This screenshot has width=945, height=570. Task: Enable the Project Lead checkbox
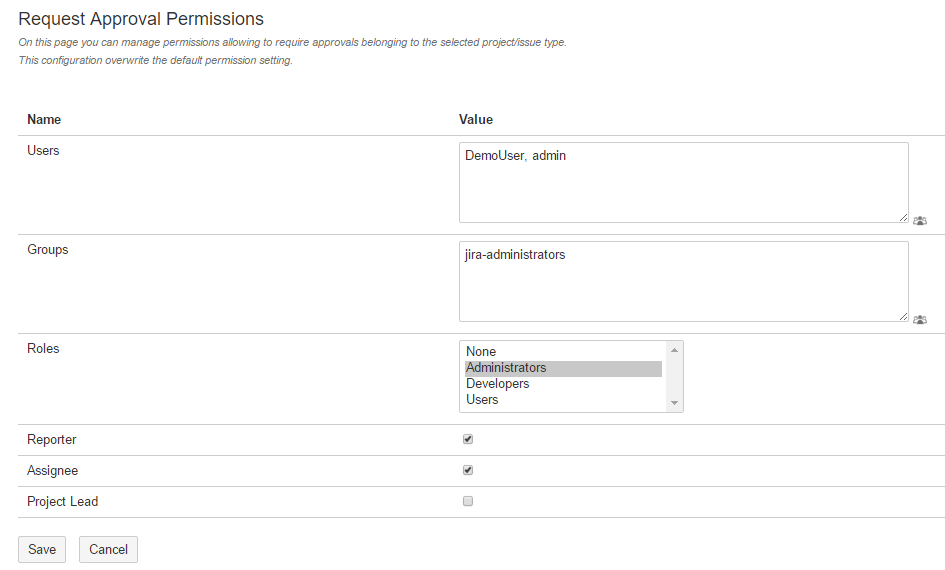467,501
